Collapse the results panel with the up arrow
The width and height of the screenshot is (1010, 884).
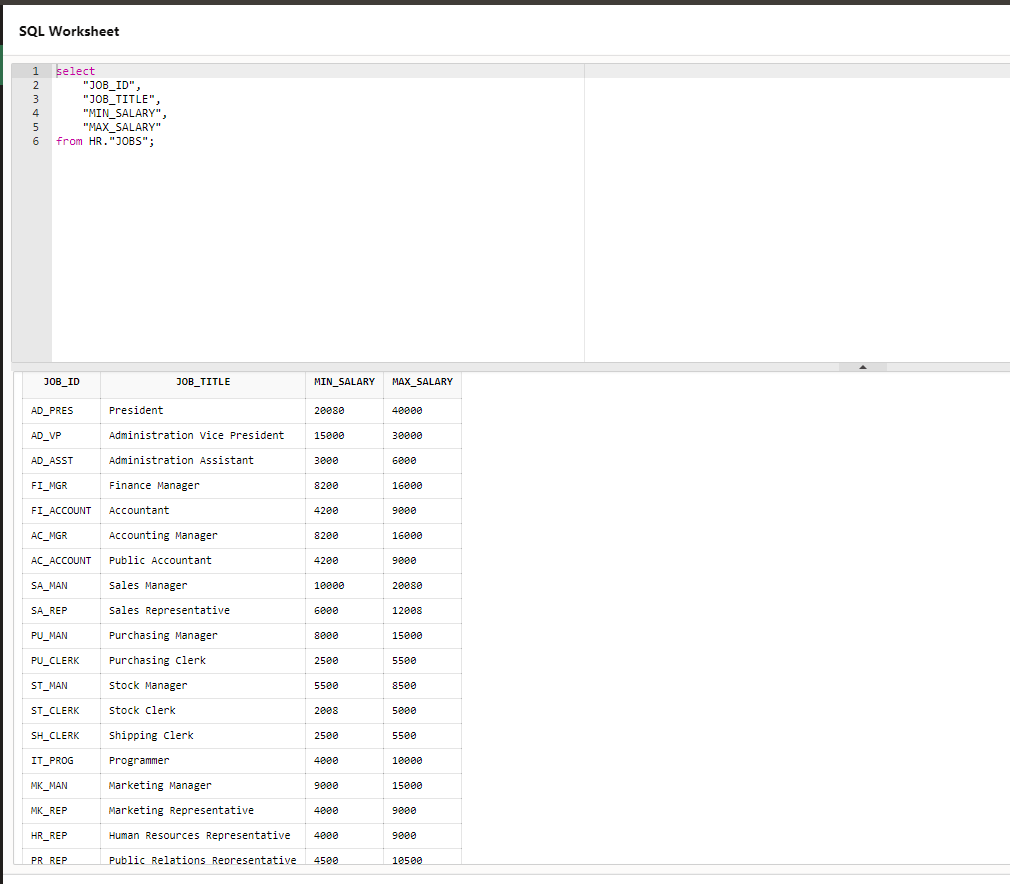coord(862,366)
